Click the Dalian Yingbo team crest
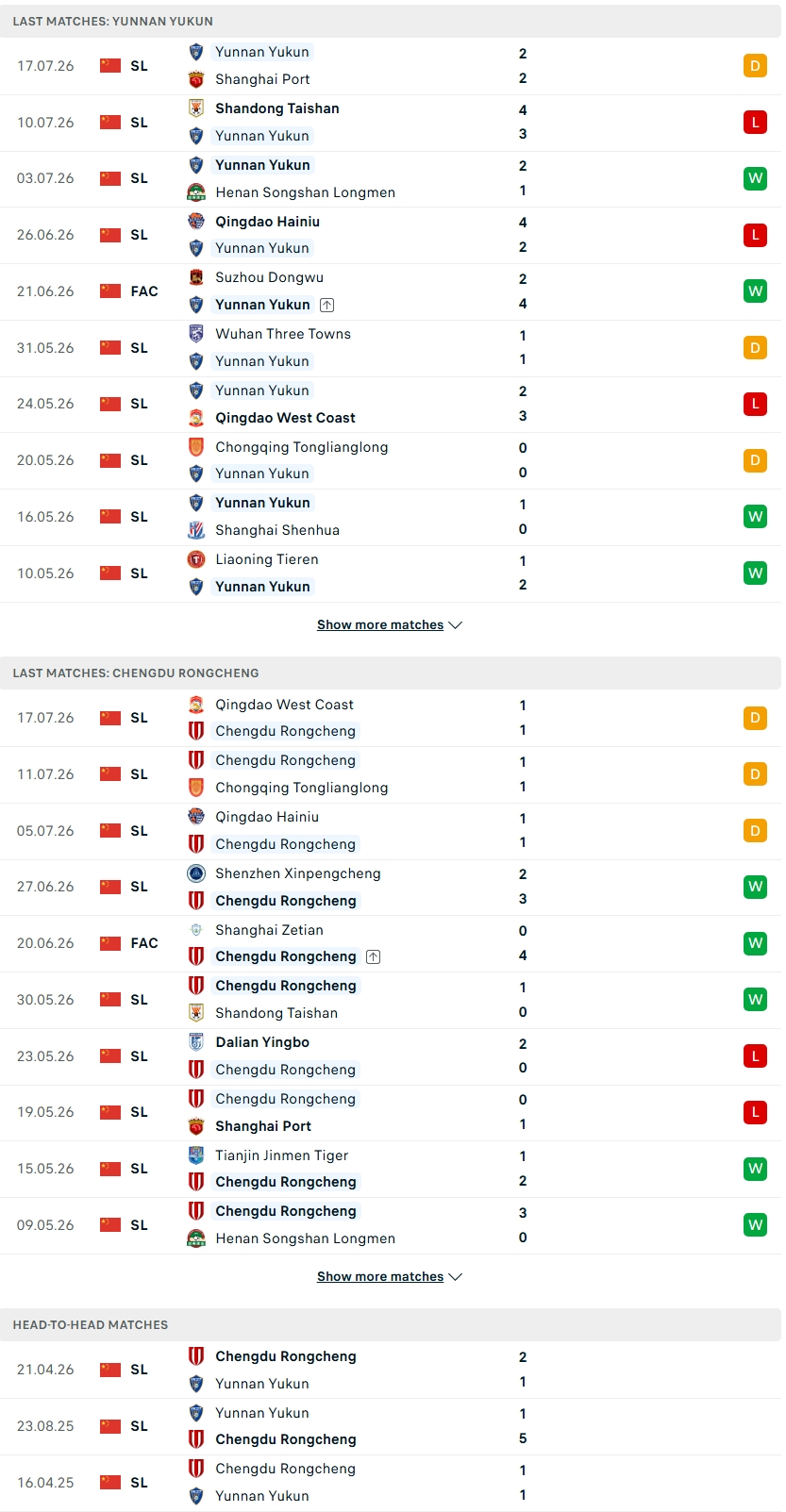 196,1042
